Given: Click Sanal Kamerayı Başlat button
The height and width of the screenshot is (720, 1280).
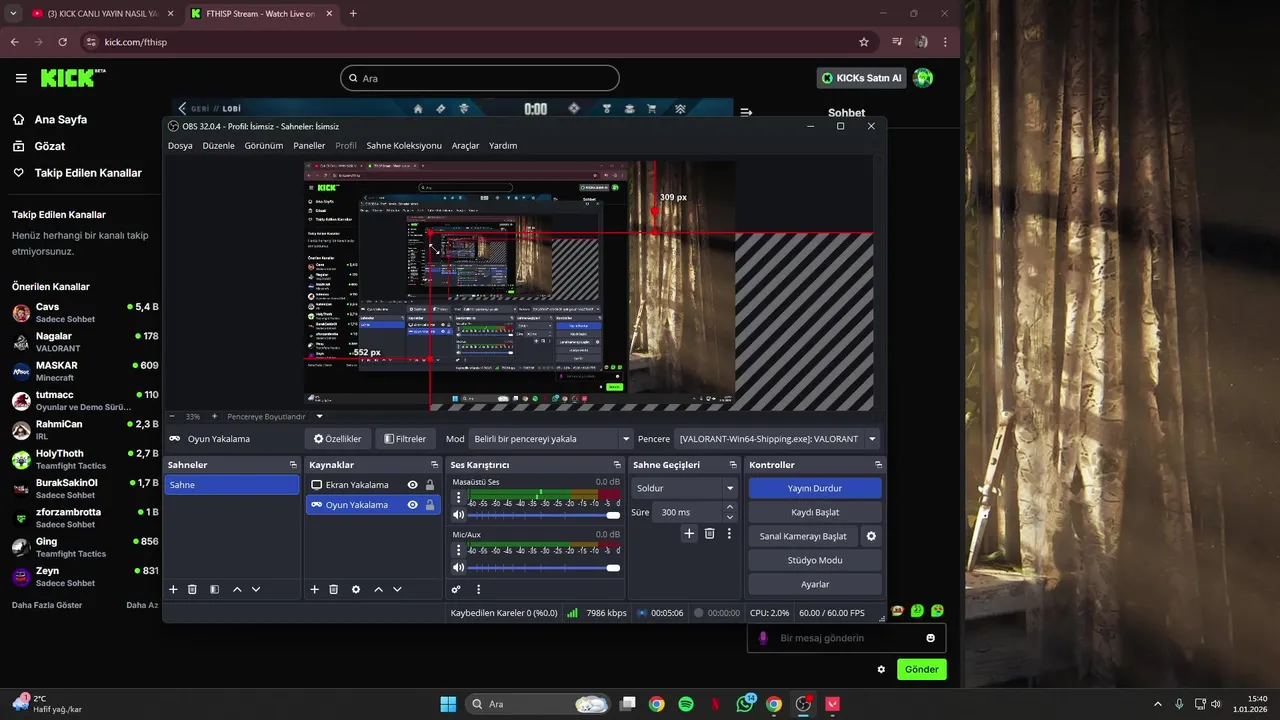Looking at the screenshot, I should point(803,536).
